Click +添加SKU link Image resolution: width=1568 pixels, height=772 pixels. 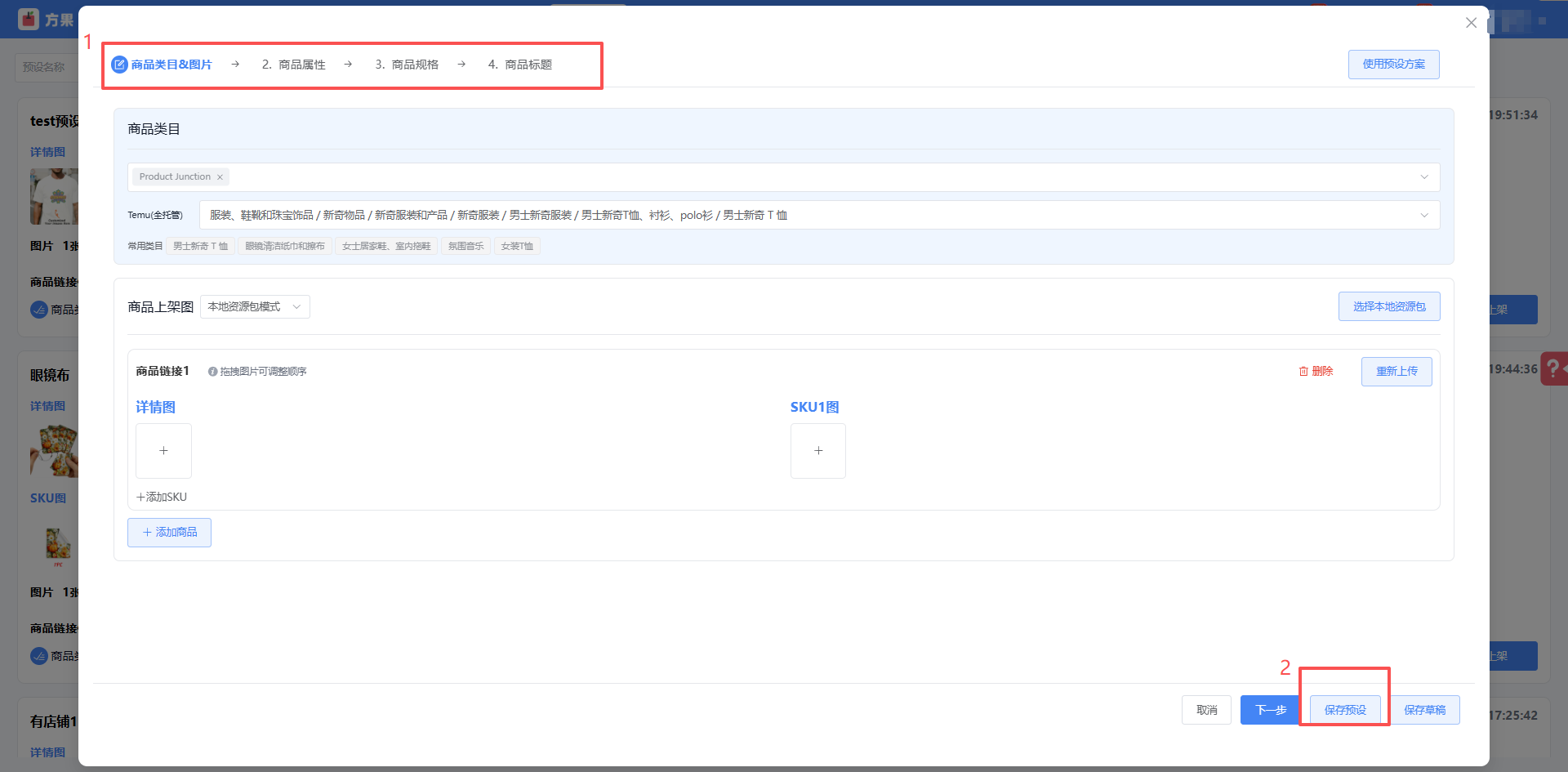click(162, 498)
